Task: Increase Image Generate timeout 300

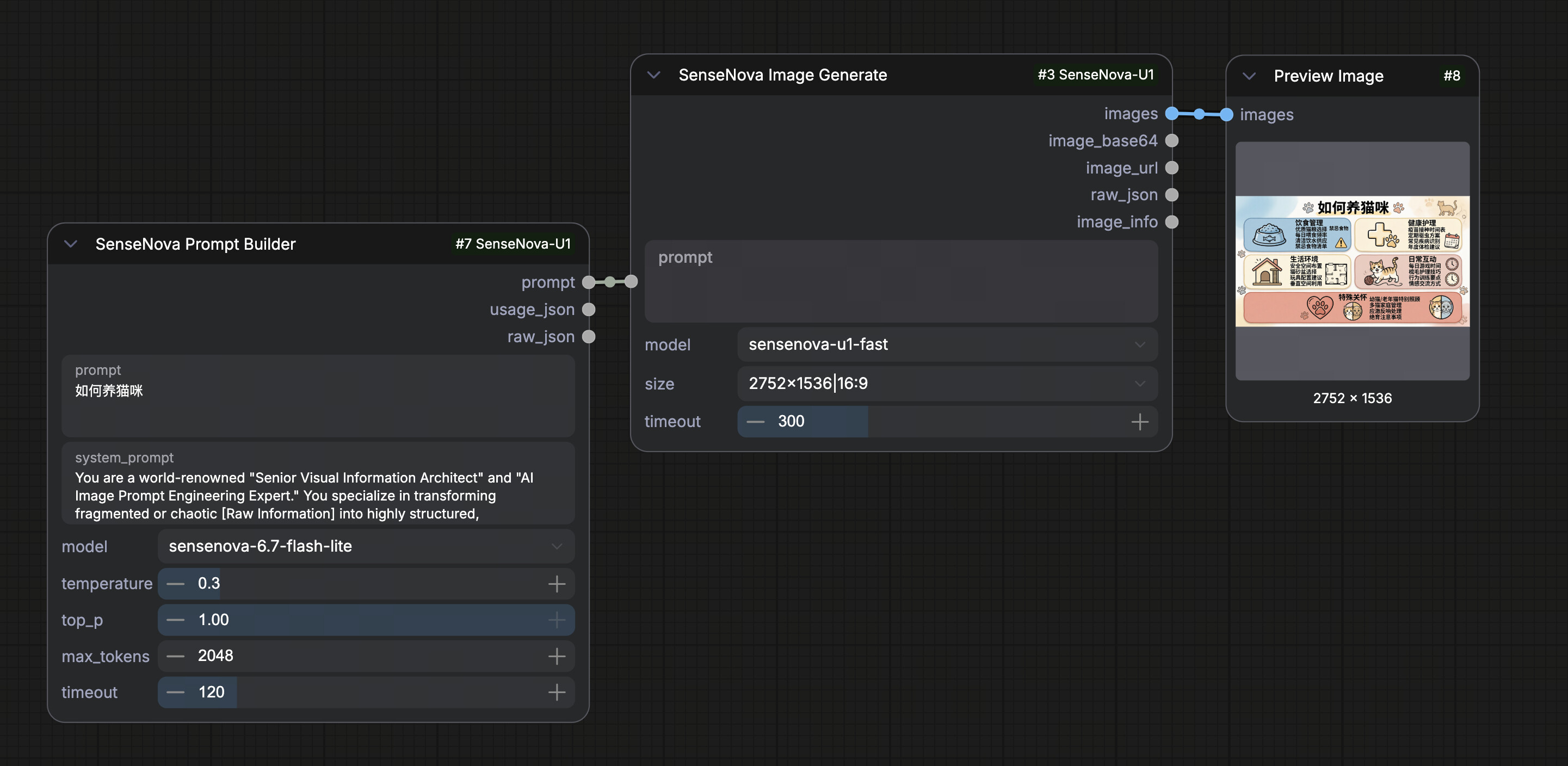Action: [x=1139, y=422]
